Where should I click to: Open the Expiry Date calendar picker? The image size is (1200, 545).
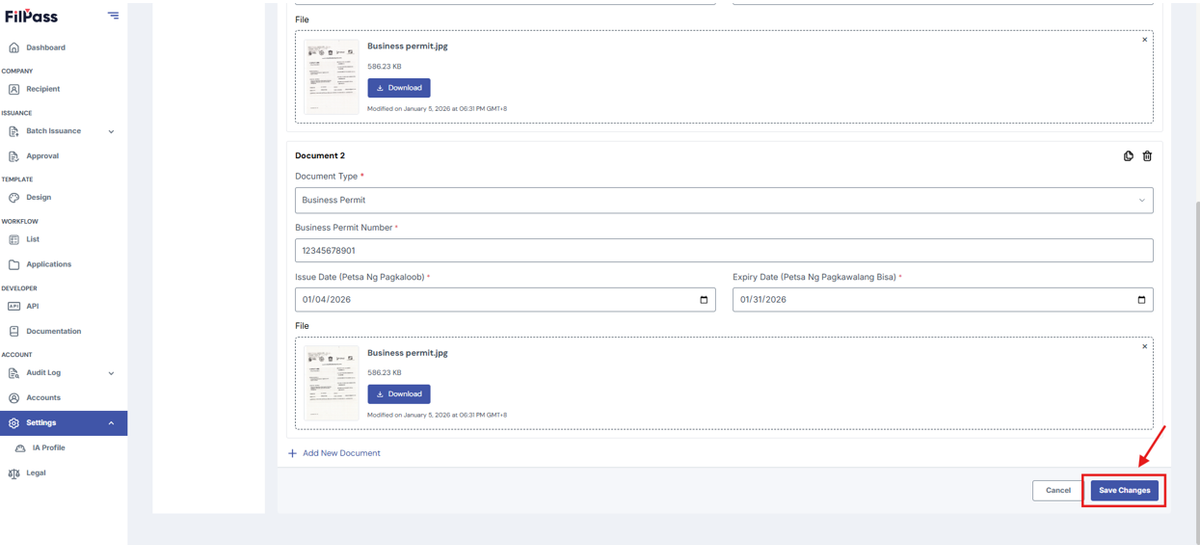pos(1142,300)
